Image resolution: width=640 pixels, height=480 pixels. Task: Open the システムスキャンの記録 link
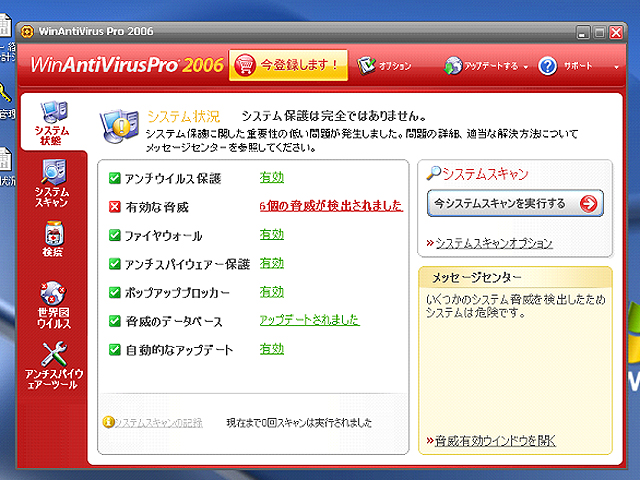click(x=158, y=423)
